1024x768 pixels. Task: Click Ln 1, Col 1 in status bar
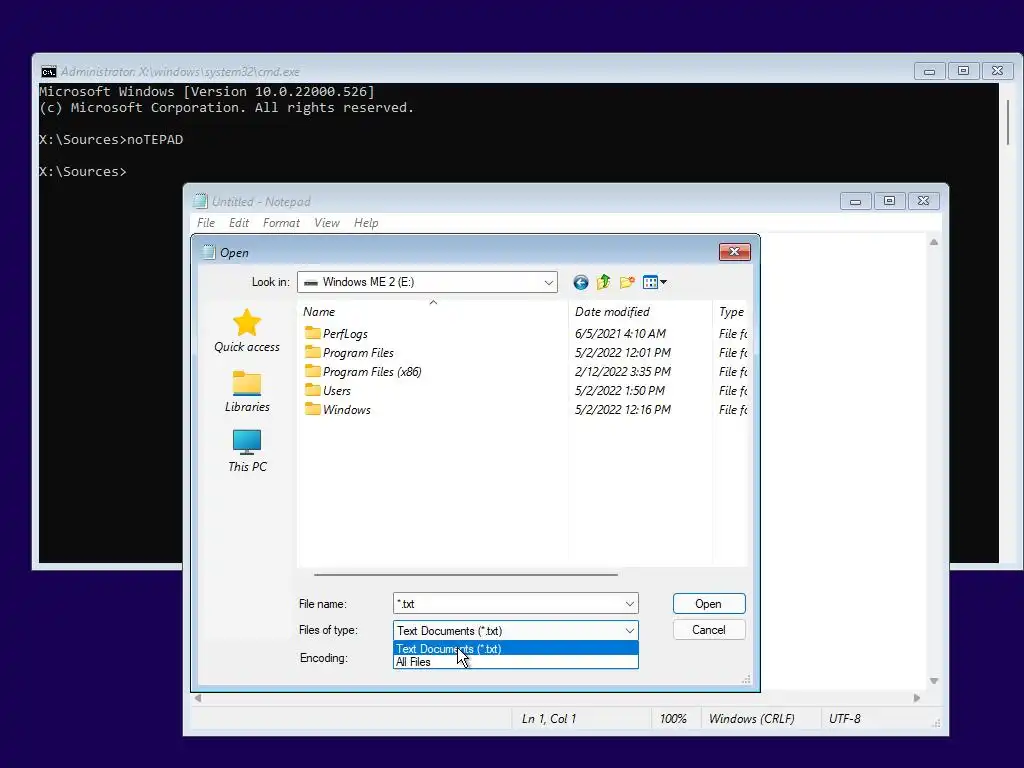point(549,718)
